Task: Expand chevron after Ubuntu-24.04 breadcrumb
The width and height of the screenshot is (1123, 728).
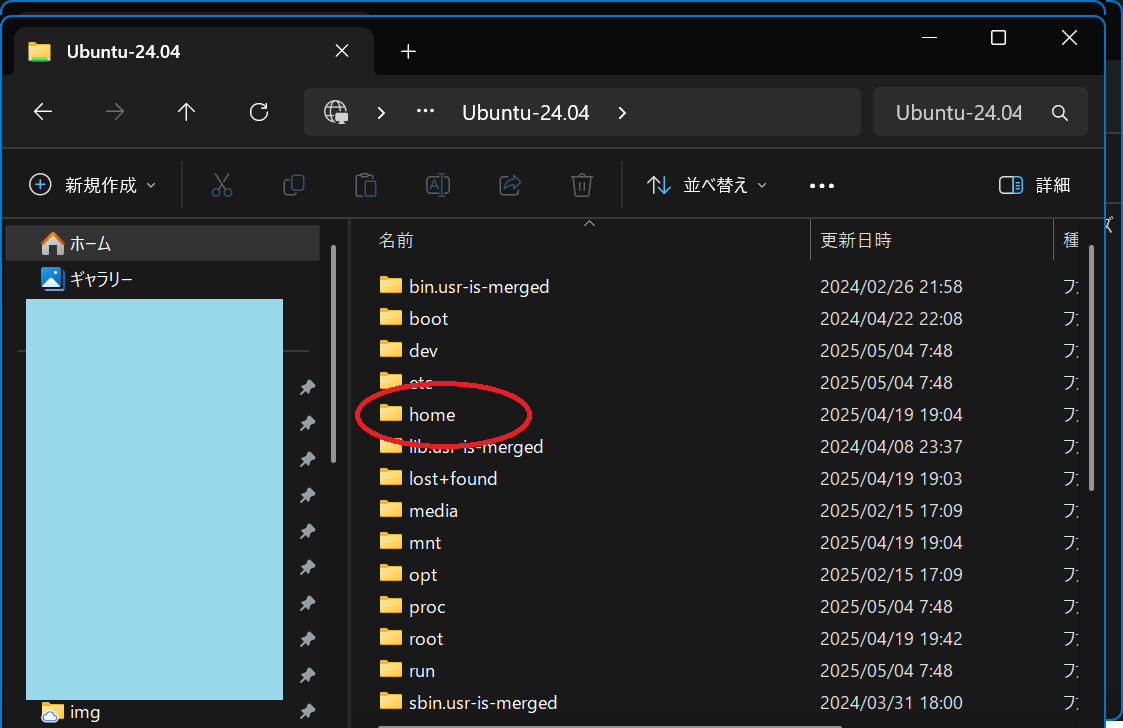Action: click(x=622, y=113)
